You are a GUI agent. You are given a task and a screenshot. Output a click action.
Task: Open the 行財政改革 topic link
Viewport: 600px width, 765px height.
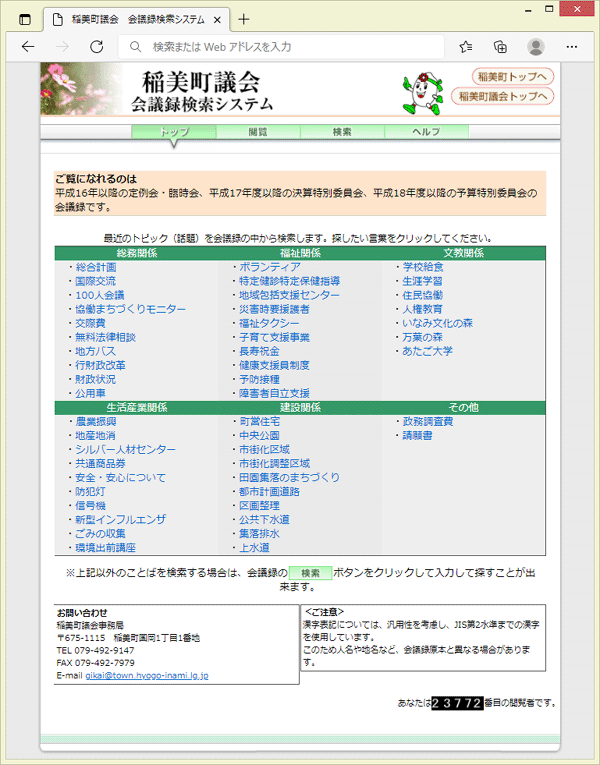point(100,365)
